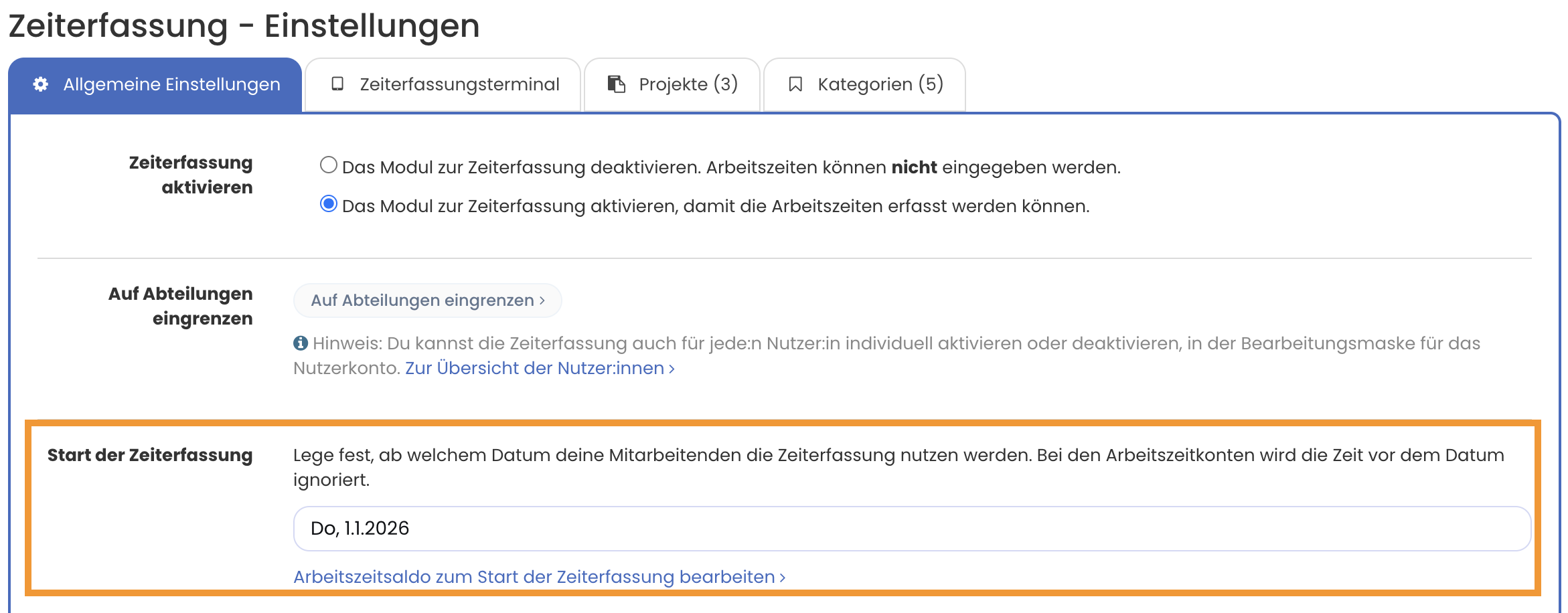This screenshot has height=613, width=1568.
Task: Click the gear icon on Allgemeine Einstellungen tab
Action: (41, 84)
